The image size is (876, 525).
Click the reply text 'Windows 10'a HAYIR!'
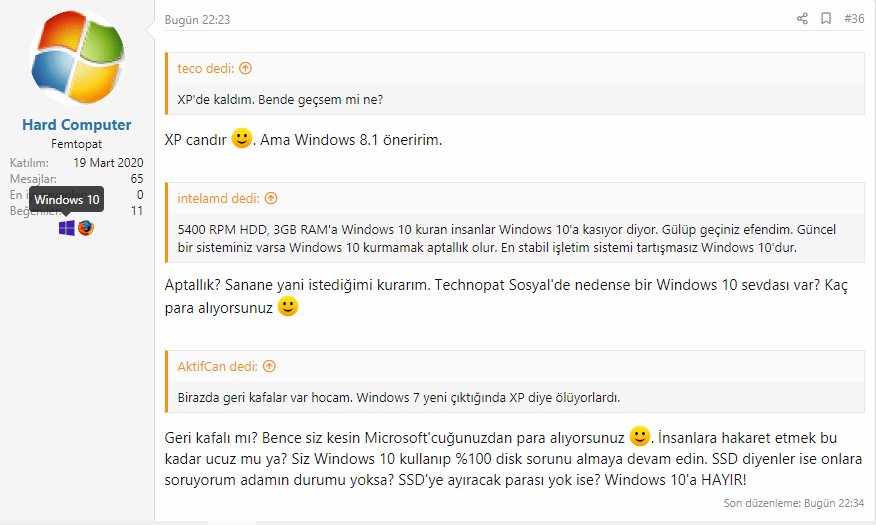pos(675,480)
